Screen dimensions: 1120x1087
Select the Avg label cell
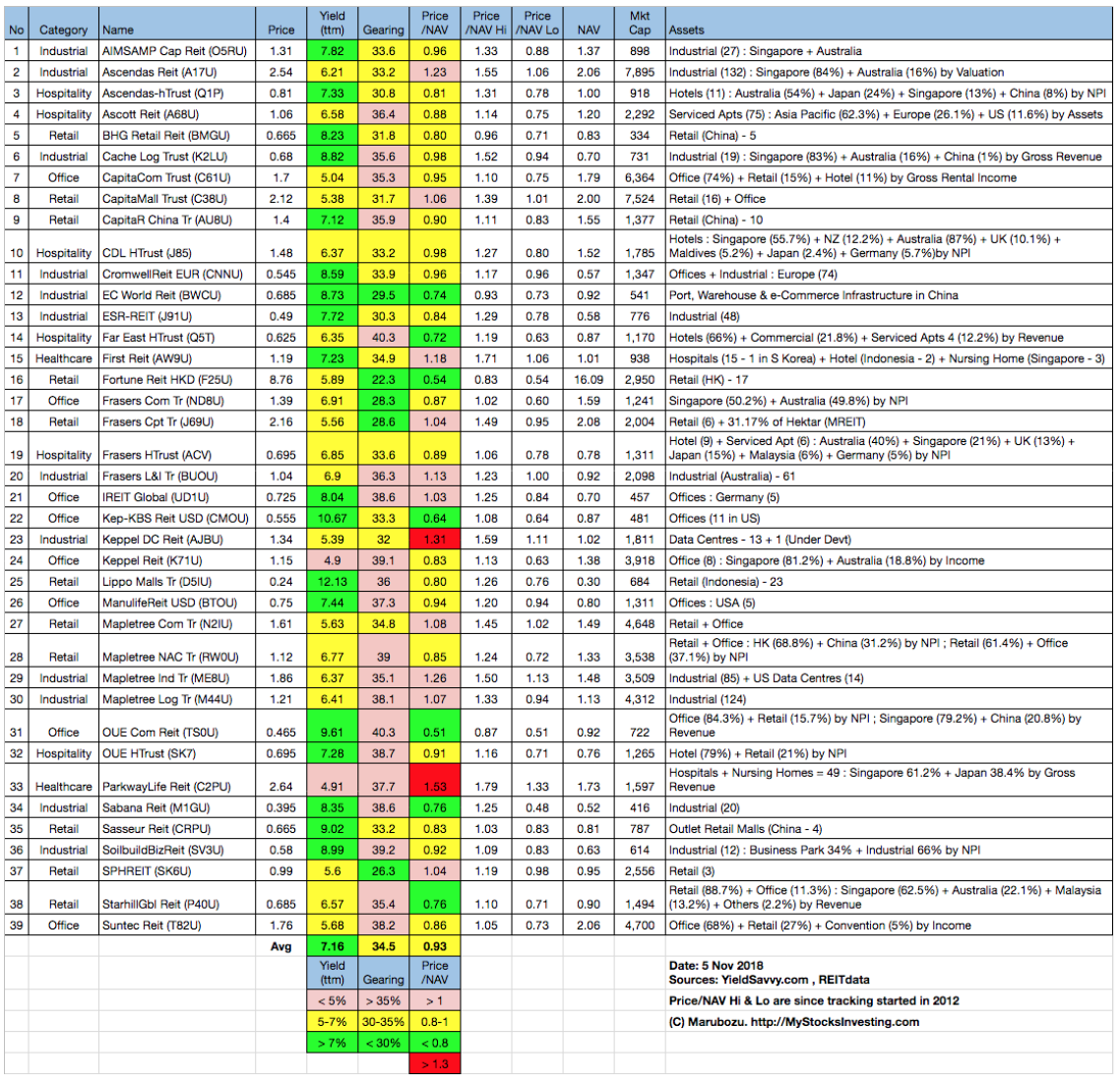pyautogui.click(x=280, y=946)
